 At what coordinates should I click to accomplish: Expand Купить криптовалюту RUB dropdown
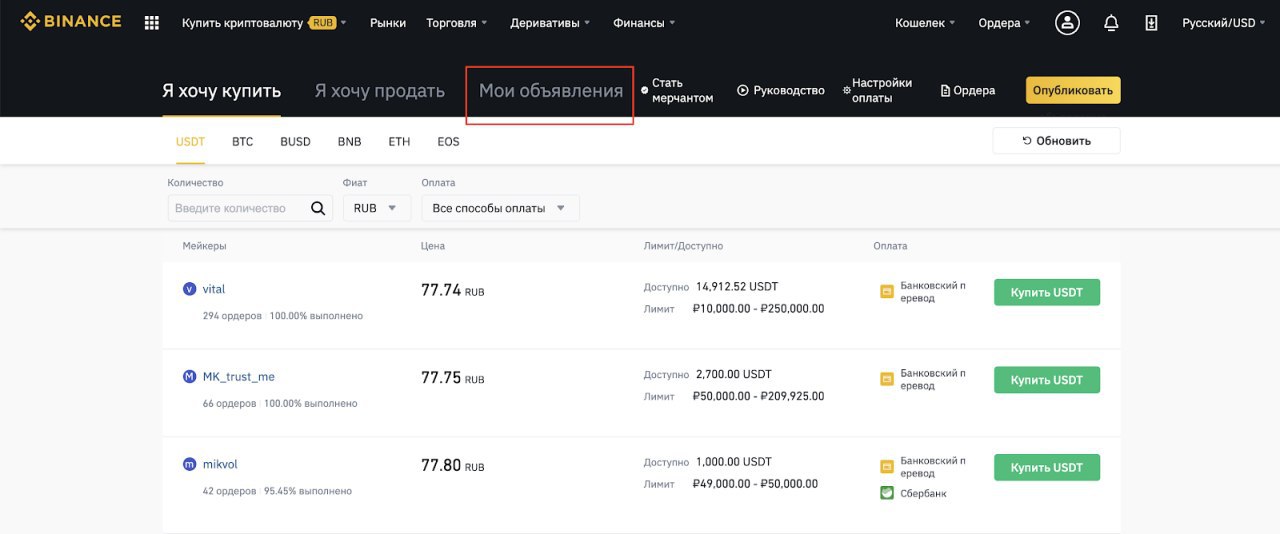(264, 23)
